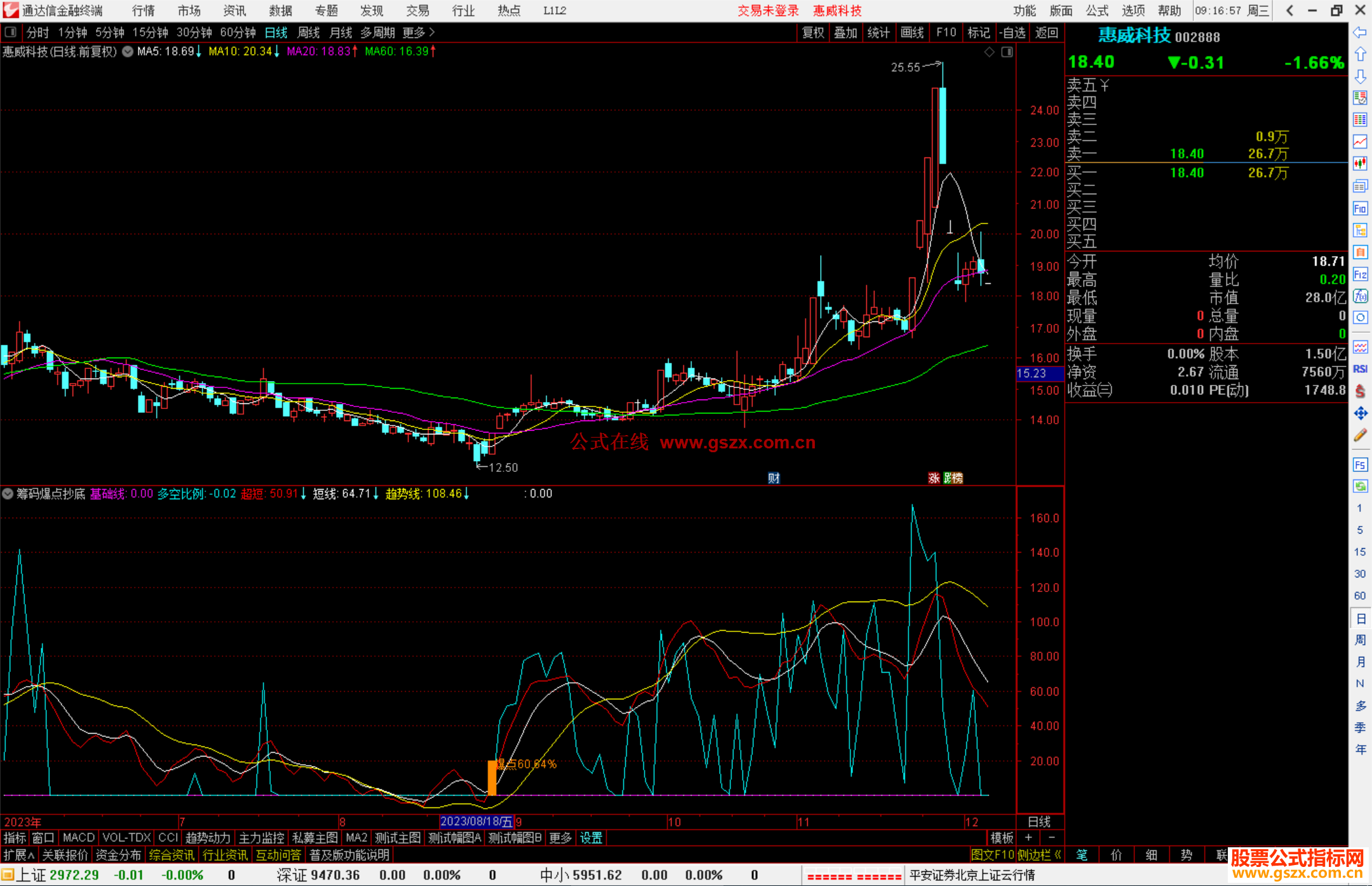Expand the dropdown beside 惠威科技(日线.前复权)
The width and height of the screenshot is (1372, 886).
pos(128,52)
